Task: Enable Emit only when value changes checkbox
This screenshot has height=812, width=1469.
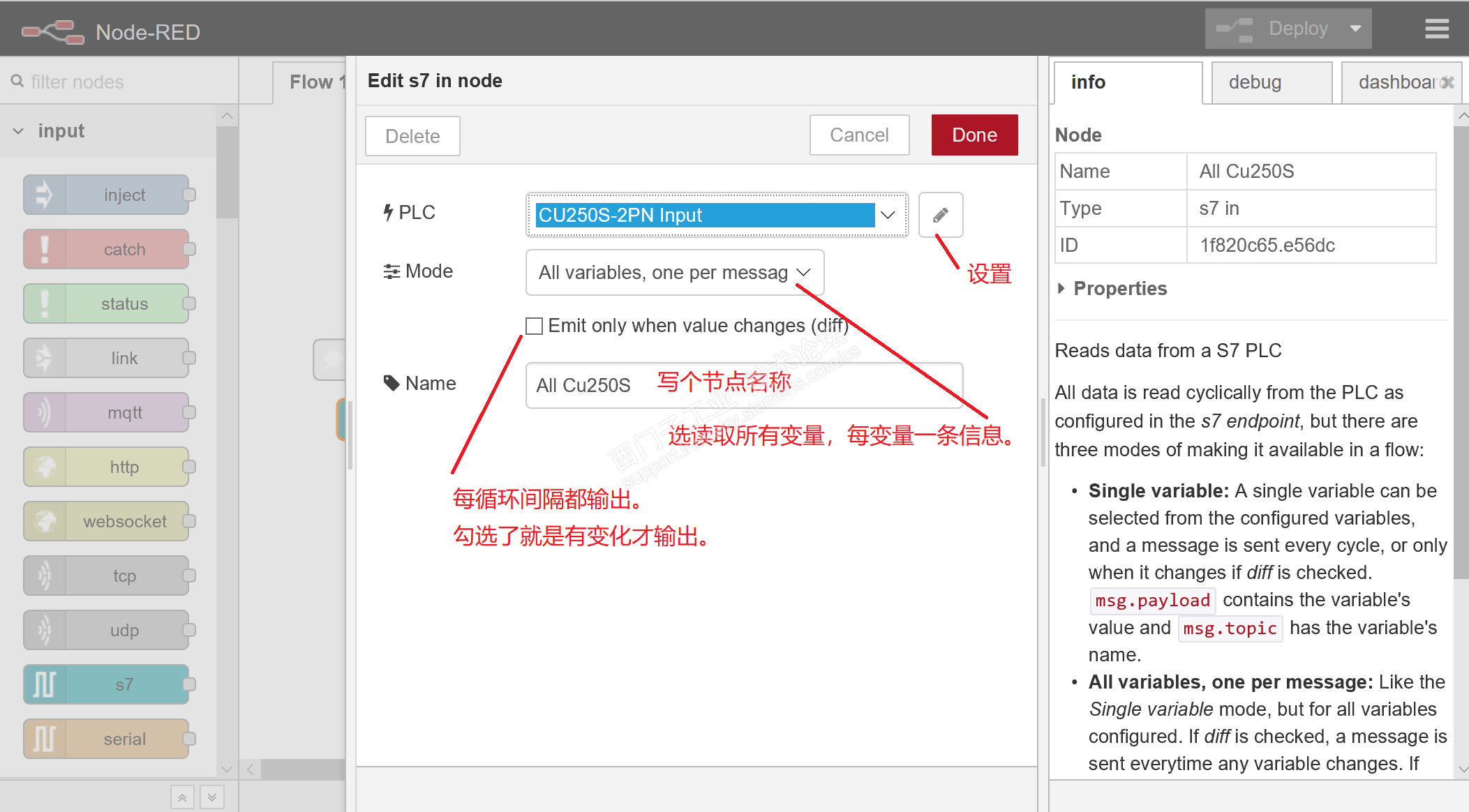Action: click(534, 326)
